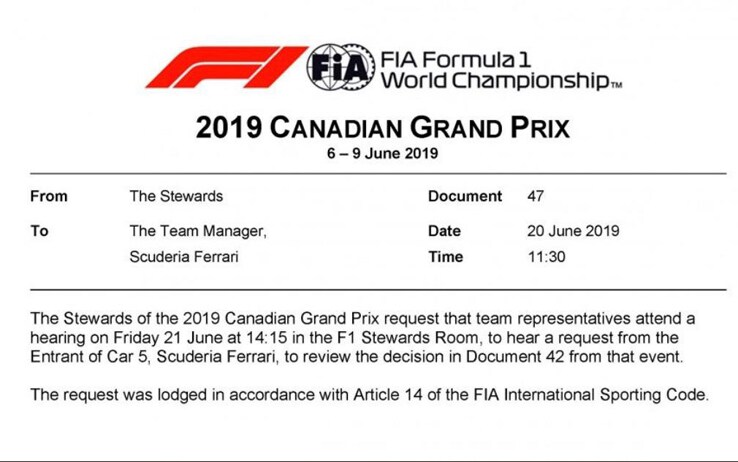Click the bold Document label
The height and width of the screenshot is (462, 738).
coord(465,196)
